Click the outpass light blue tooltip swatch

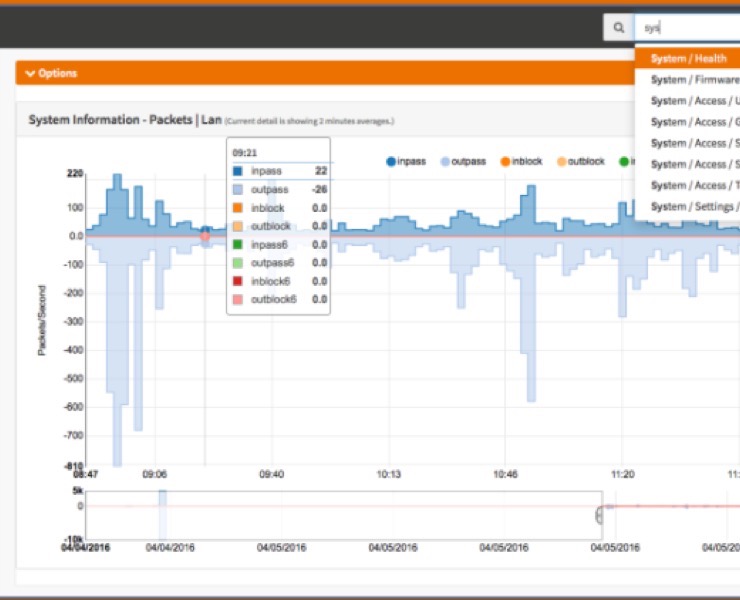click(238, 190)
